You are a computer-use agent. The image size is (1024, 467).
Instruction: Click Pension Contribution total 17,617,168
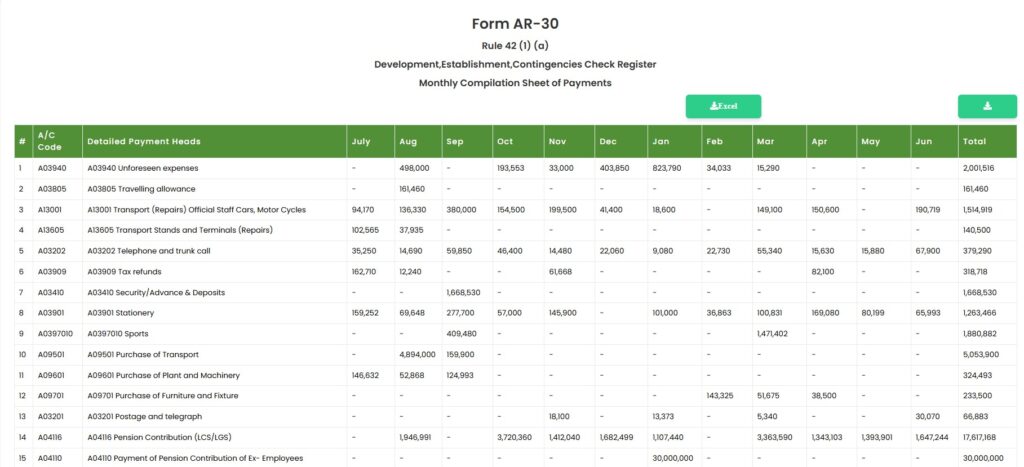980,438
